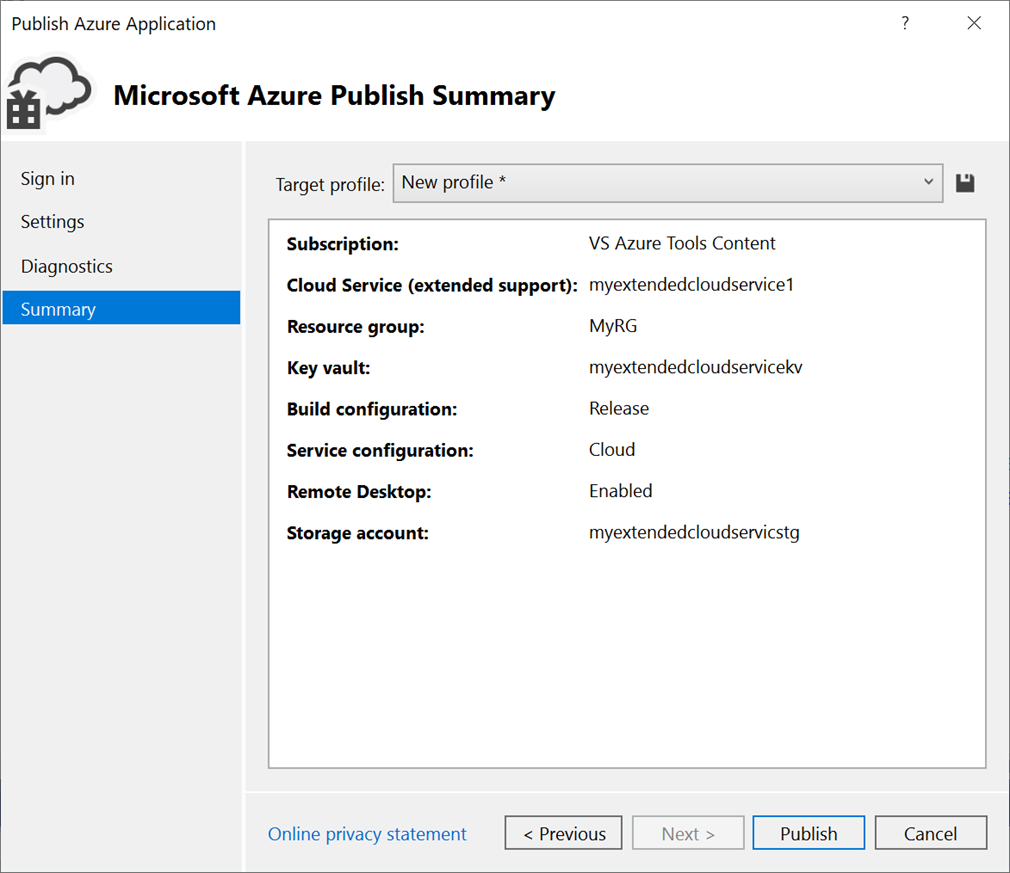Expand the New profile combo box chevron
This screenshot has width=1010, height=873.
coord(929,183)
